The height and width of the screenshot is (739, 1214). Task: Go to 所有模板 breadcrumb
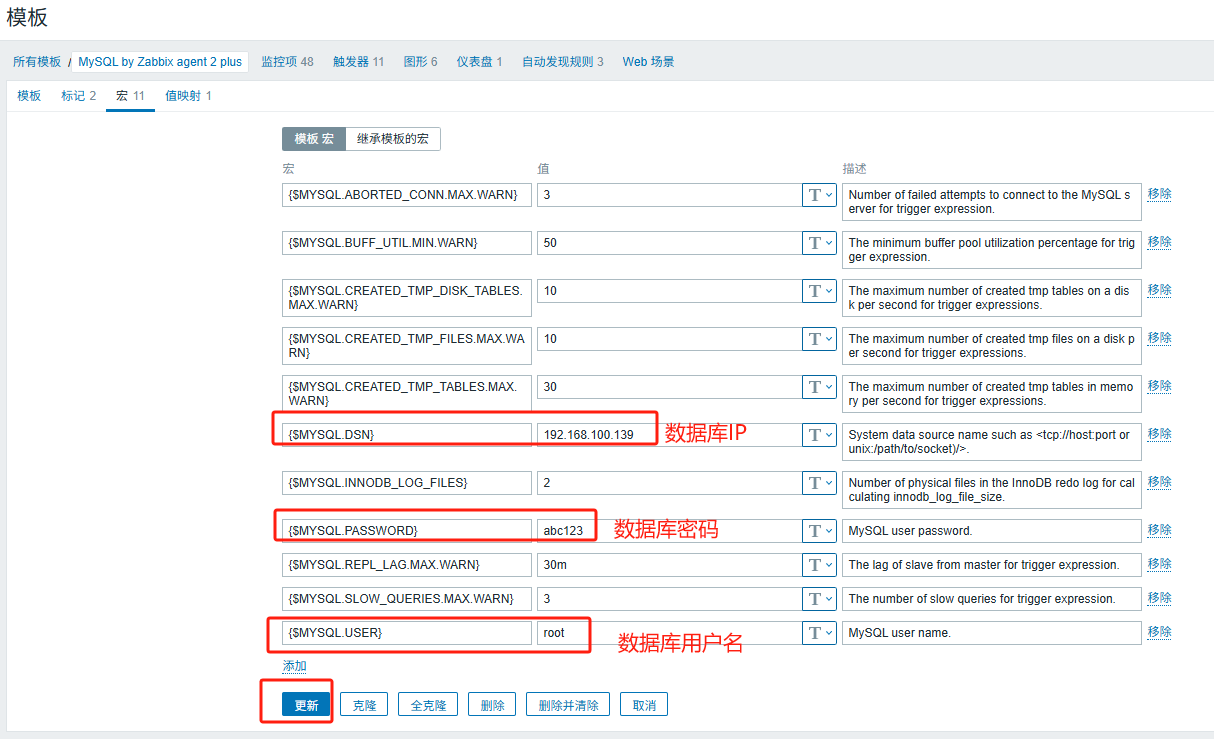pos(37,62)
